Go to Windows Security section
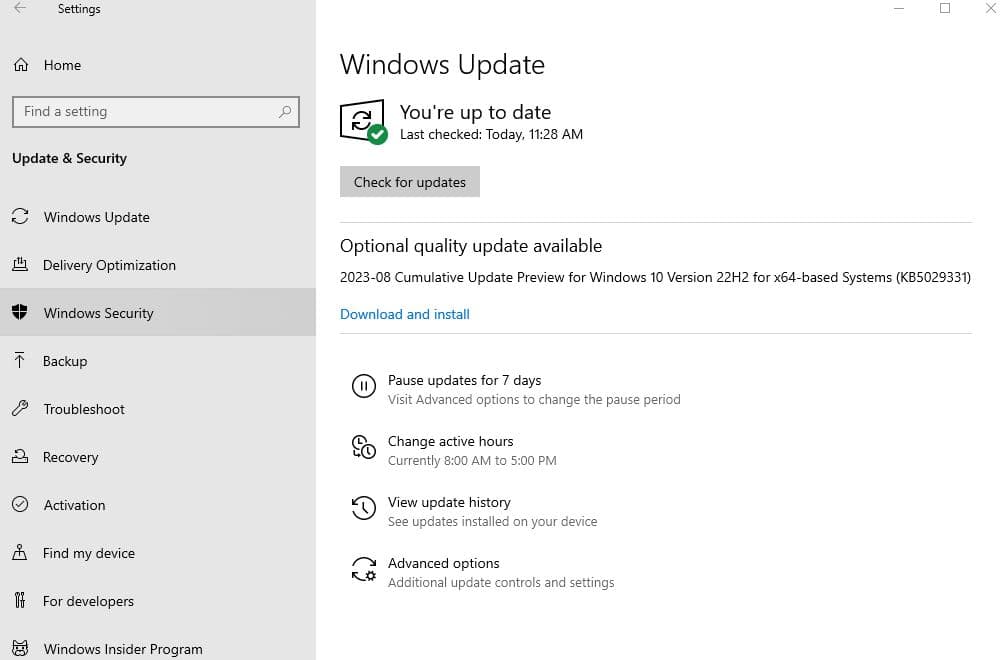1006x660 pixels. tap(158, 313)
